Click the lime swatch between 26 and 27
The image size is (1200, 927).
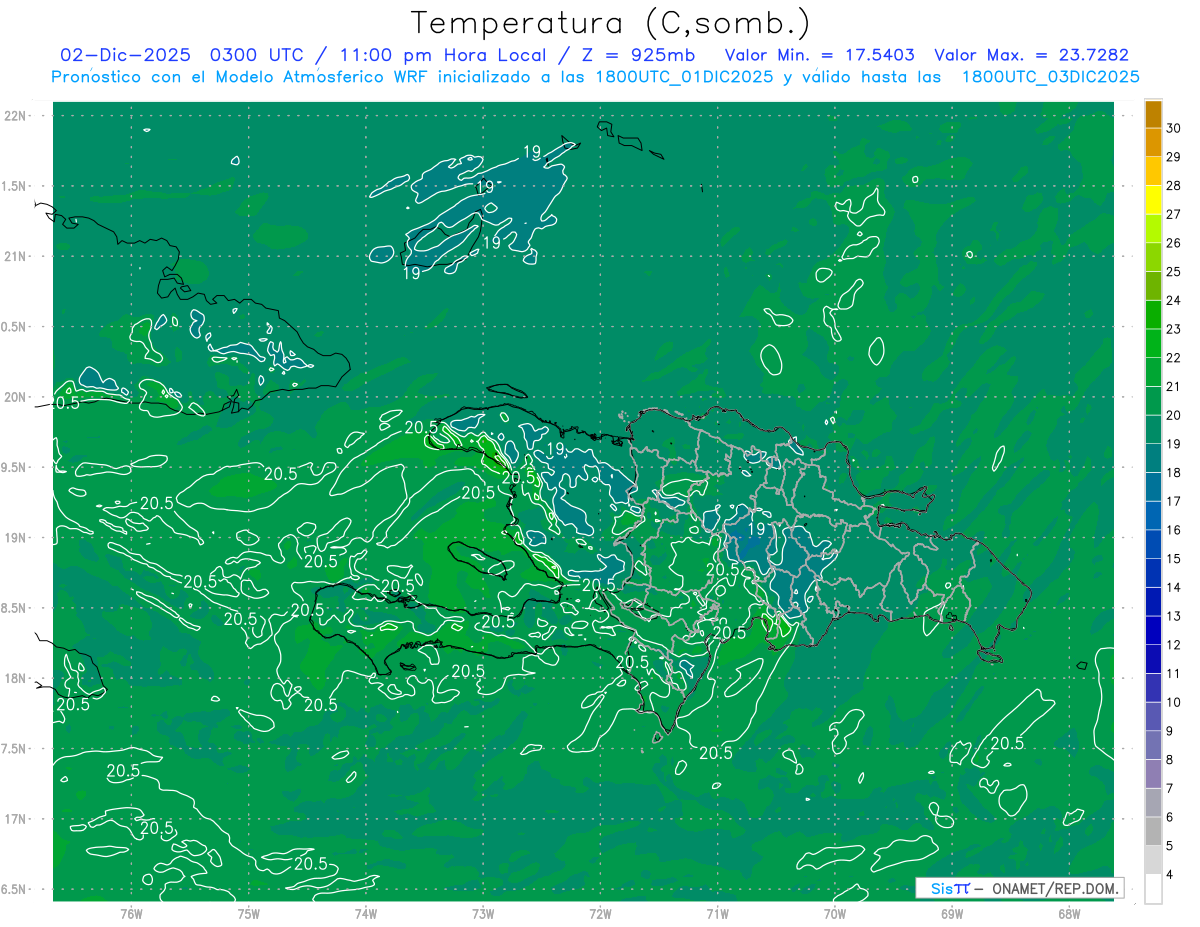[x=1153, y=228]
